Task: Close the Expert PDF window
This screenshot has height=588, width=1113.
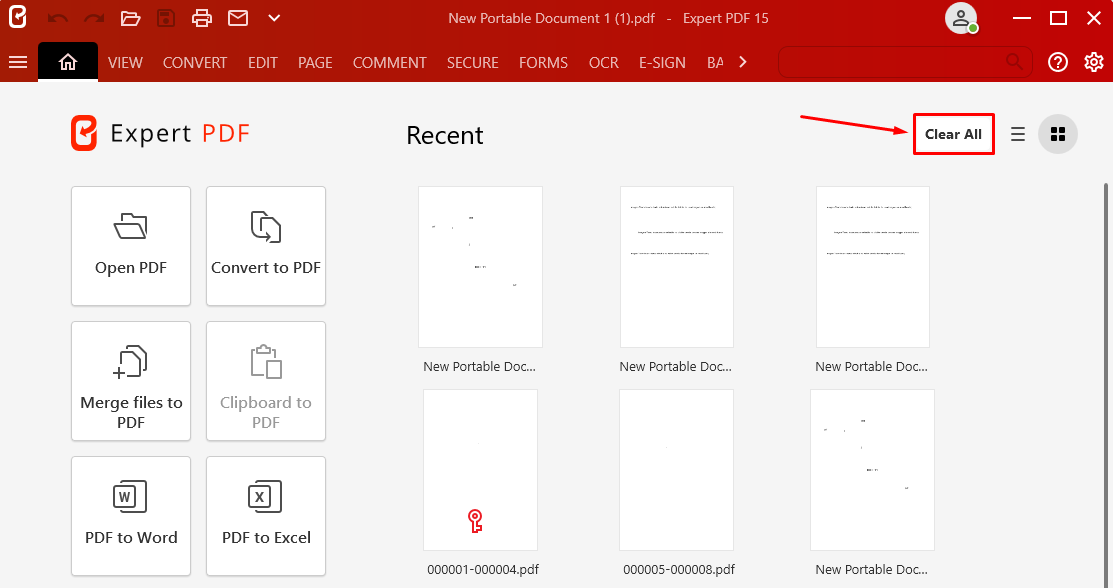Action: [1094, 18]
